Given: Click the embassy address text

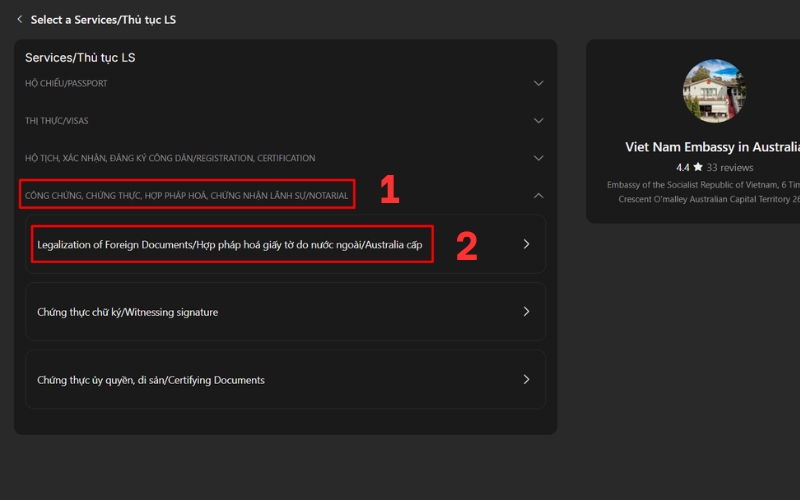Looking at the screenshot, I should [x=703, y=191].
